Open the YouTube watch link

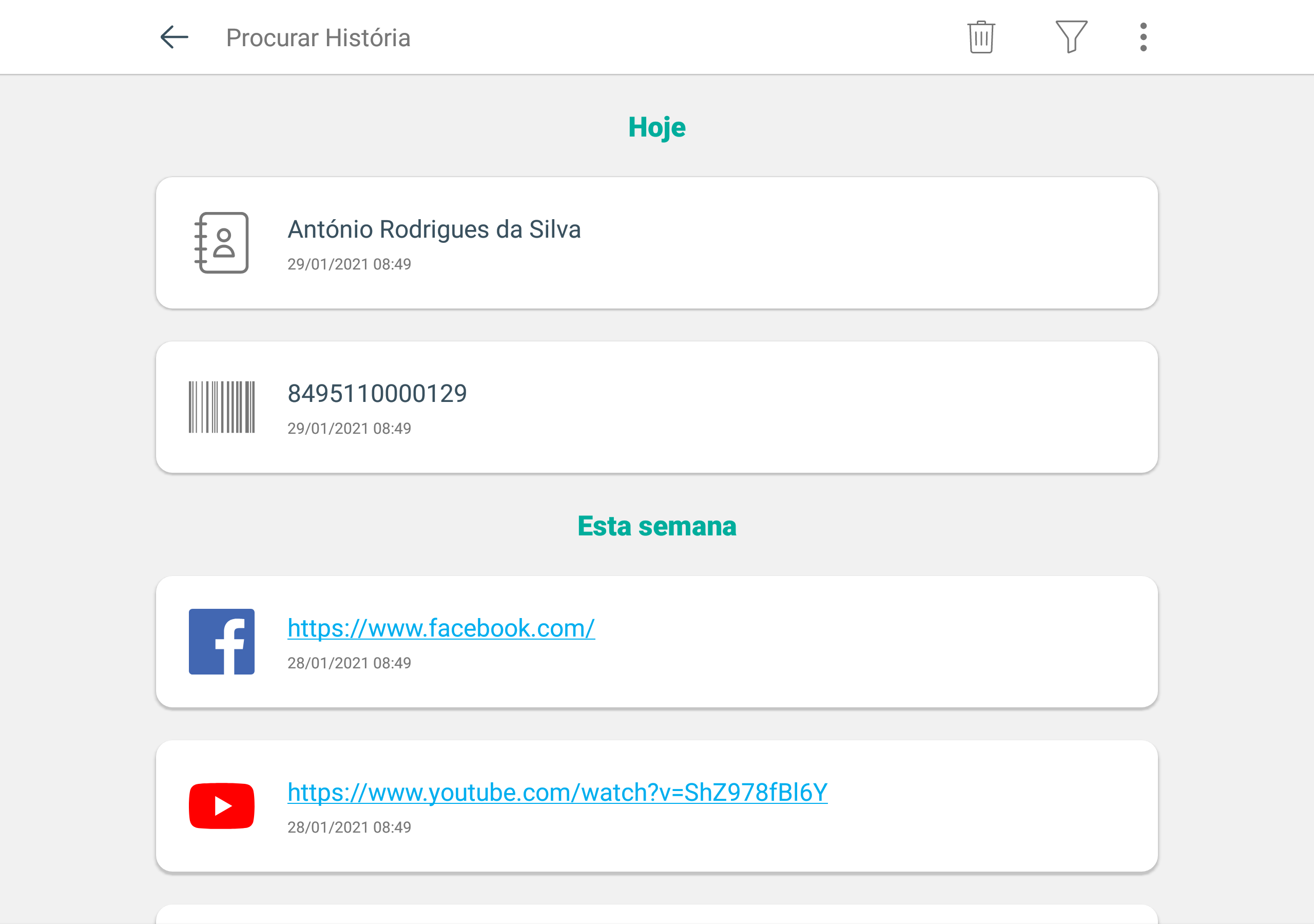coord(557,792)
